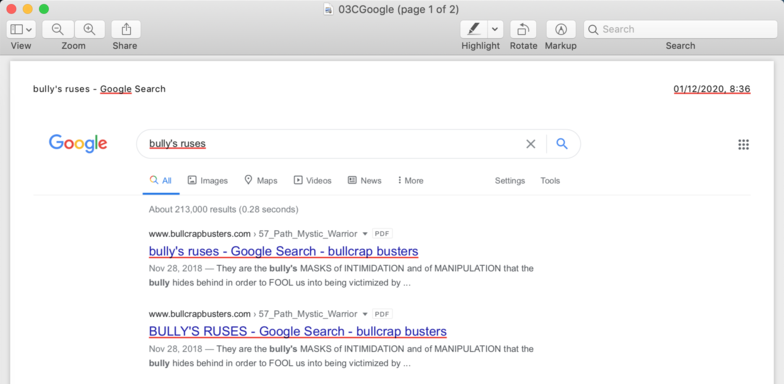Open the Share toolbar button
The width and height of the screenshot is (784, 384).
[126, 30]
